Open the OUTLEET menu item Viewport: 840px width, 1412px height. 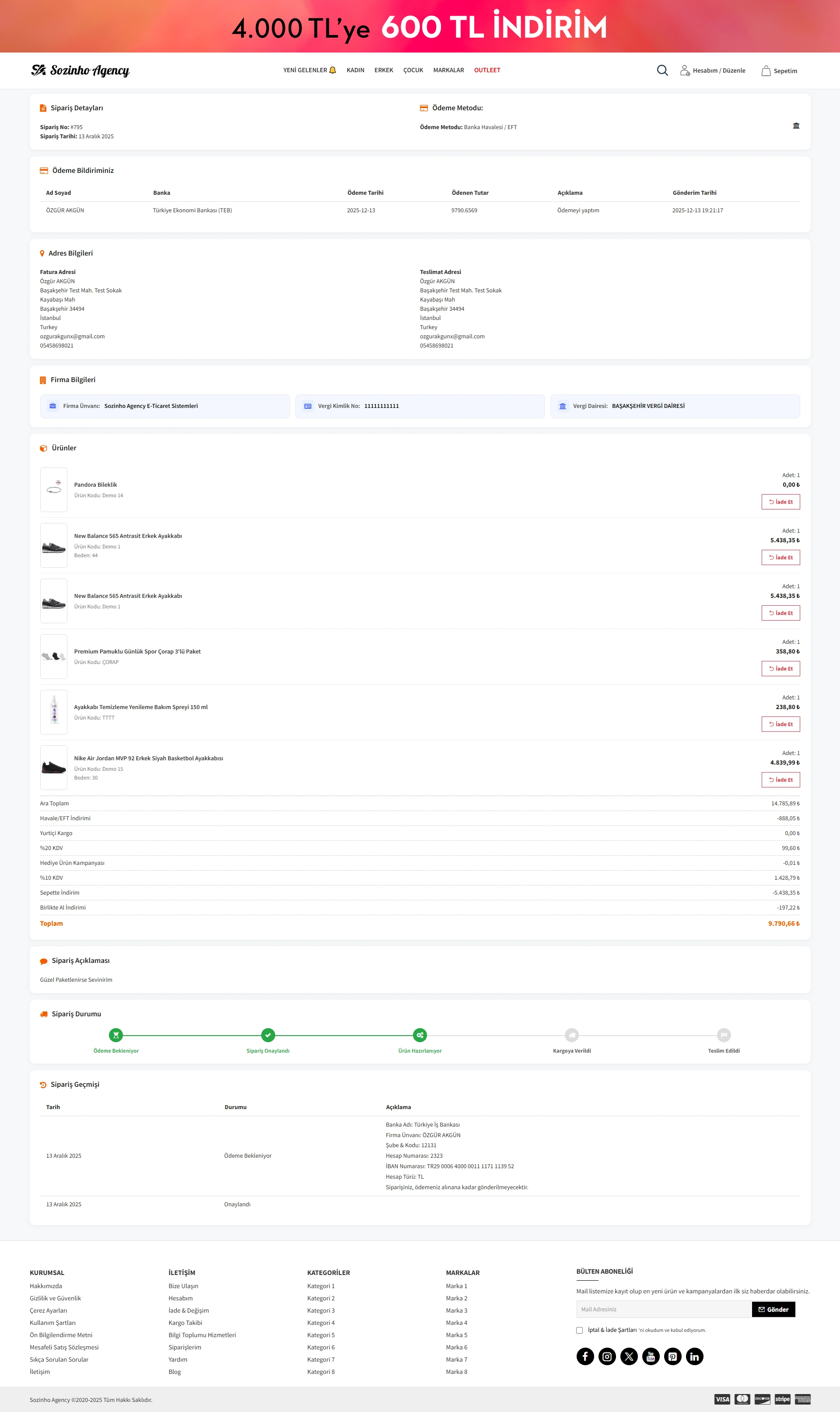coord(487,70)
